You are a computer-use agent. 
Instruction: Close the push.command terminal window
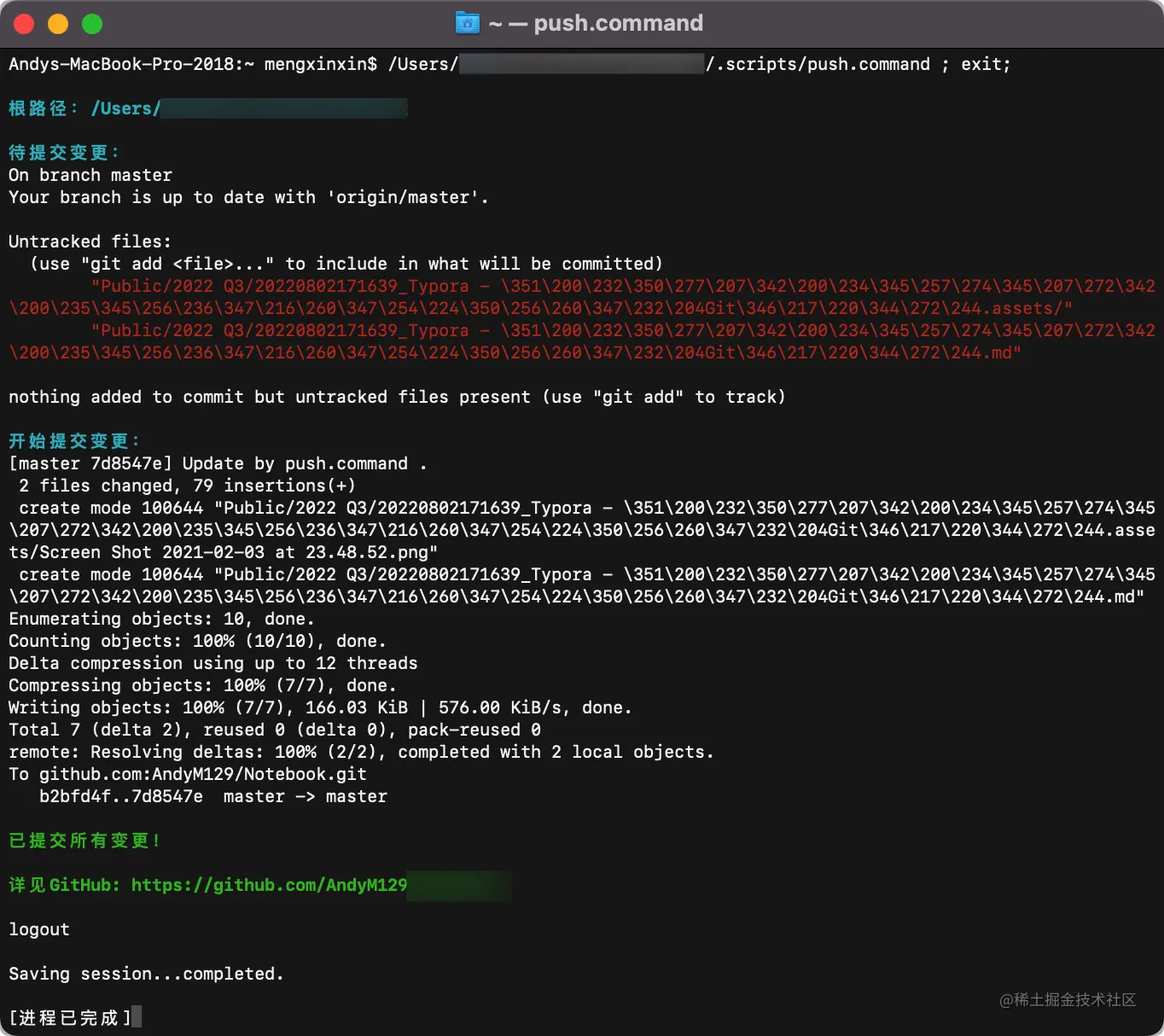click(24, 24)
